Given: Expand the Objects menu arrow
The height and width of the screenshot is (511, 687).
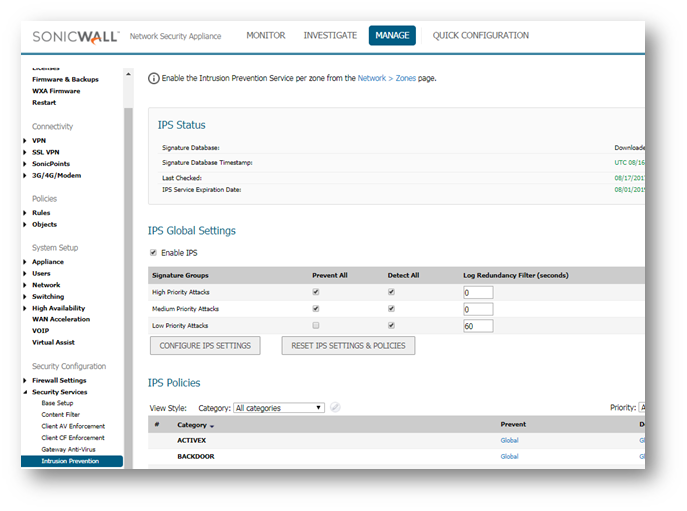Looking at the screenshot, I should point(25,224).
